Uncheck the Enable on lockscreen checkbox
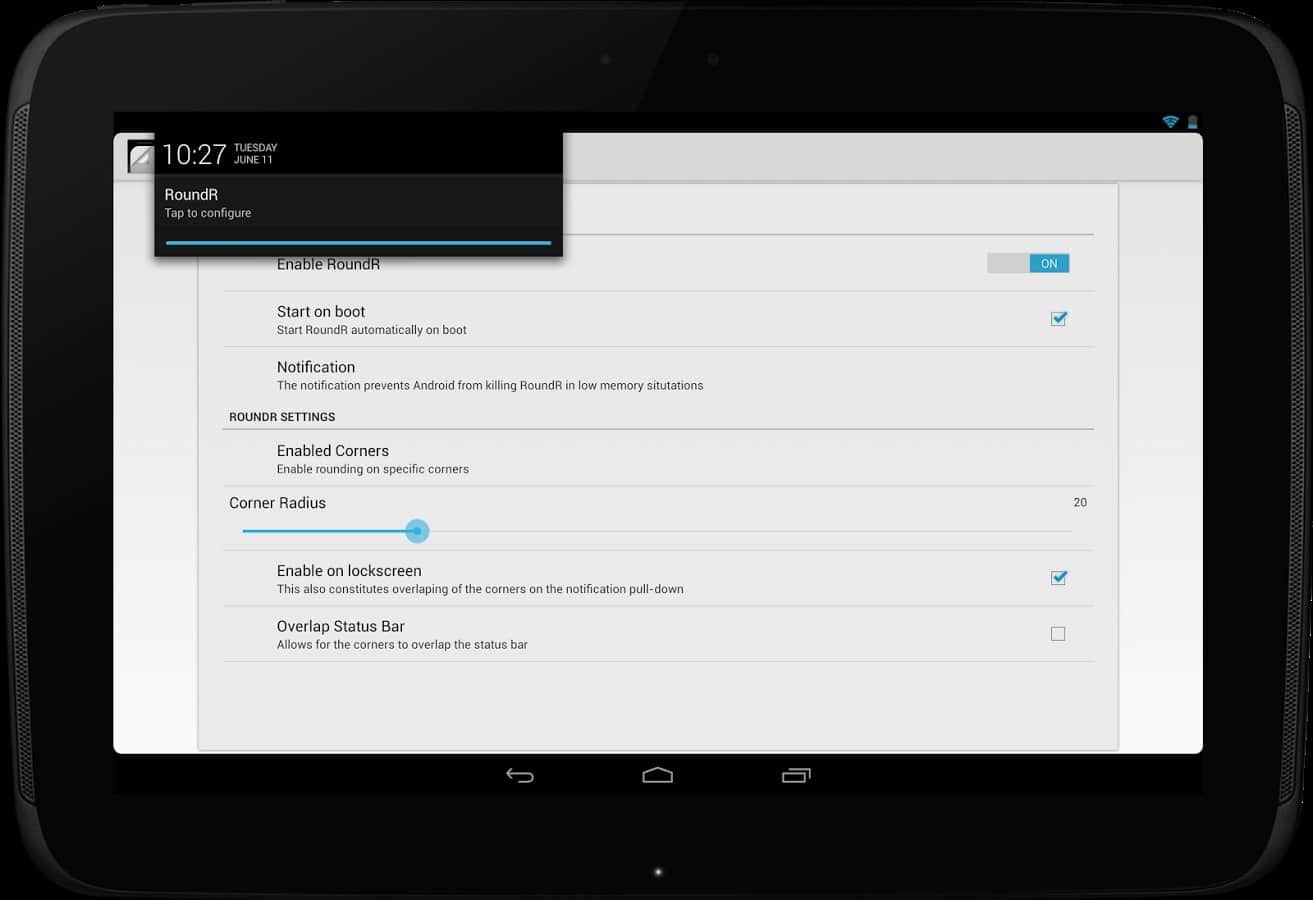The height and width of the screenshot is (900, 1313). pyautogui.click(x=1058, y=578)
